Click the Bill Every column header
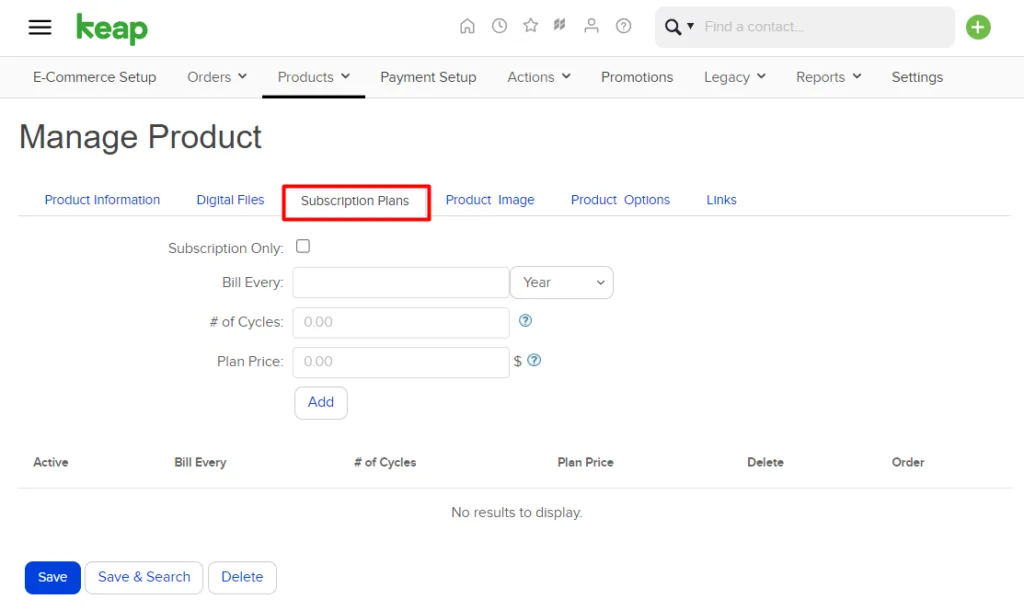This screenshot has height=611, width=1024. pos(200,462)
